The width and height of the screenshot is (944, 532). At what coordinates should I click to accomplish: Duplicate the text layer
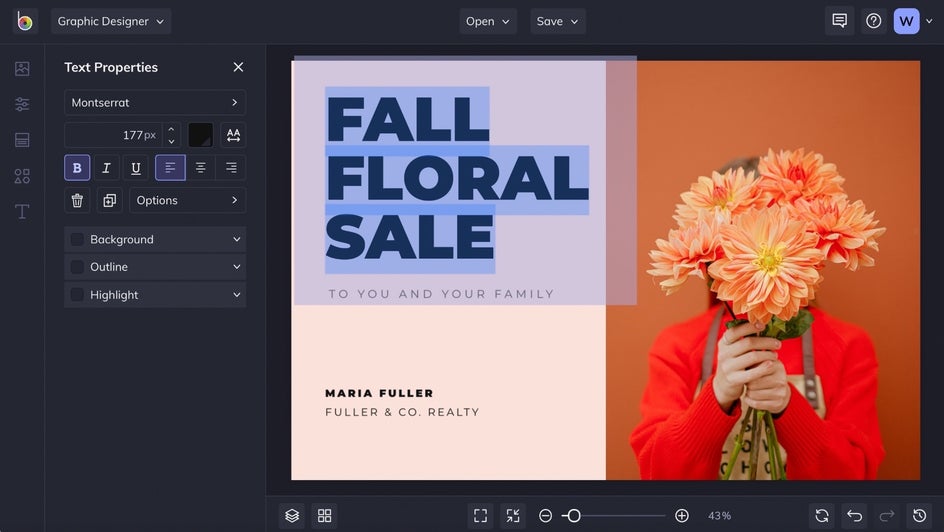pyautogui.click(x=110, y=200)
